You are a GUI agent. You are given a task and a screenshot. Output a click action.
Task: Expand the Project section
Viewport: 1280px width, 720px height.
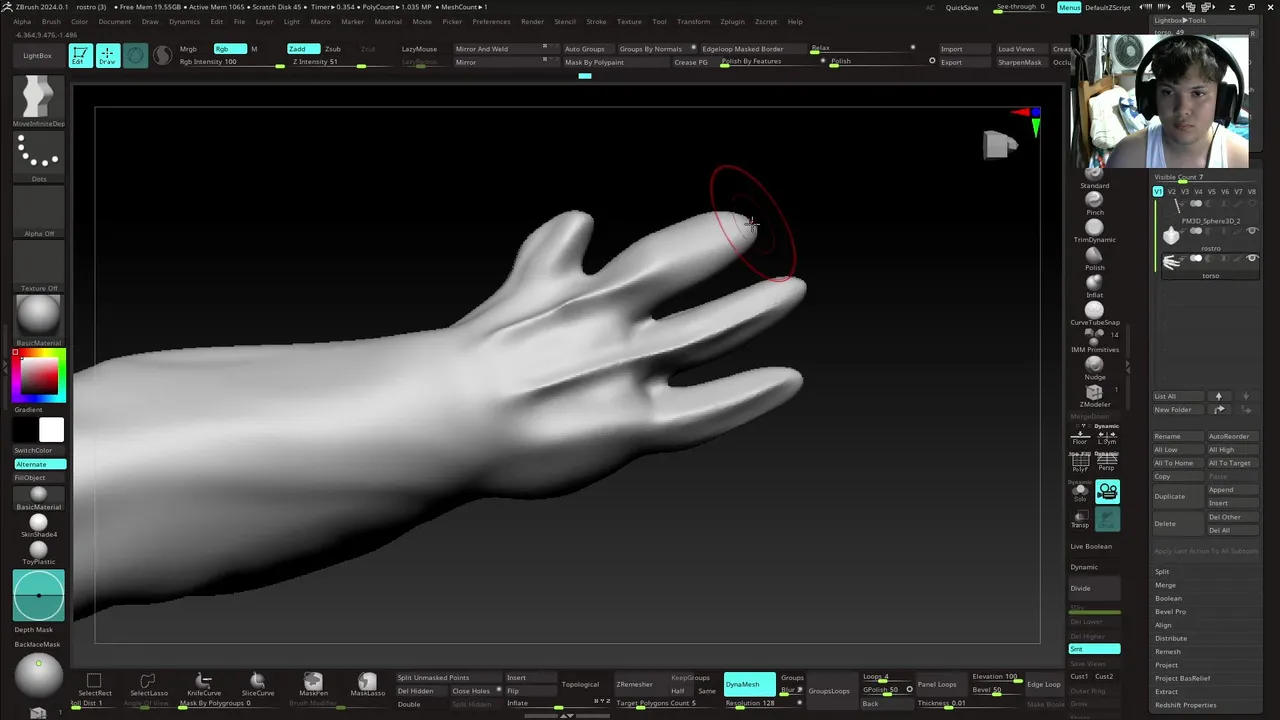click(1166, 665)
